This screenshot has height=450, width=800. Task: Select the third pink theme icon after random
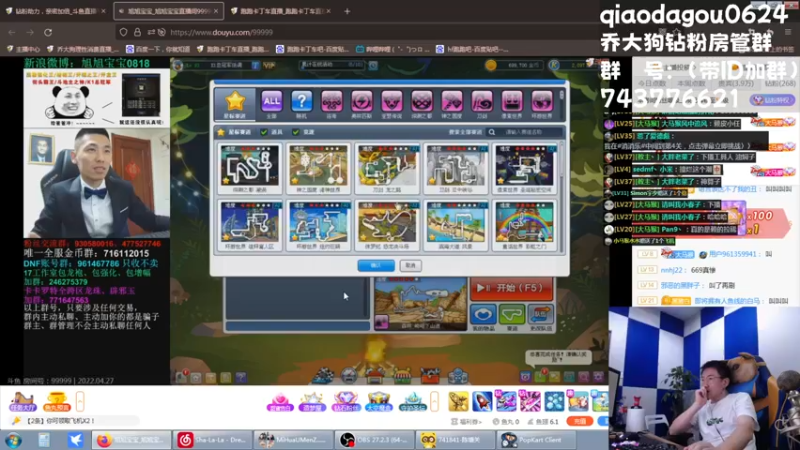click(392, 102)
